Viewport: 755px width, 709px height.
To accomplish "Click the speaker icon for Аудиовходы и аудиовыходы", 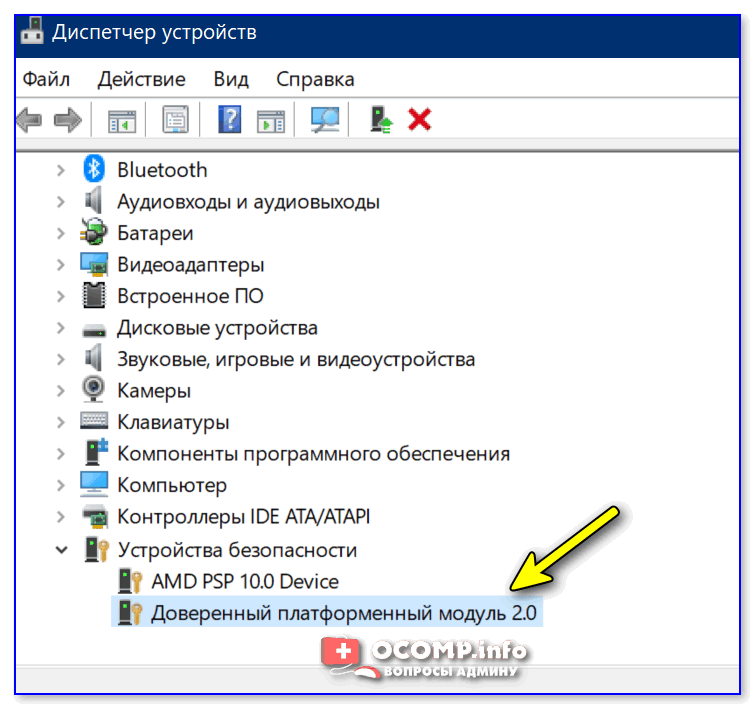I will coord(94,201).
